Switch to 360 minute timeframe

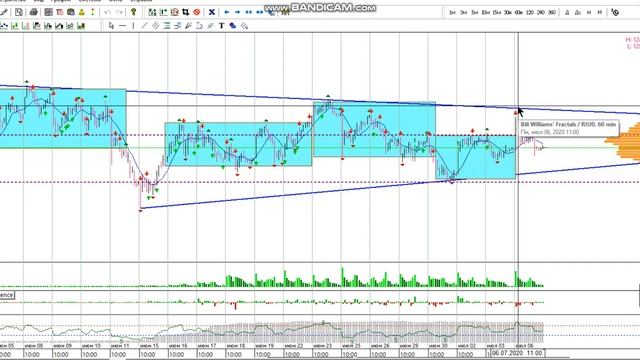(552, 13)
